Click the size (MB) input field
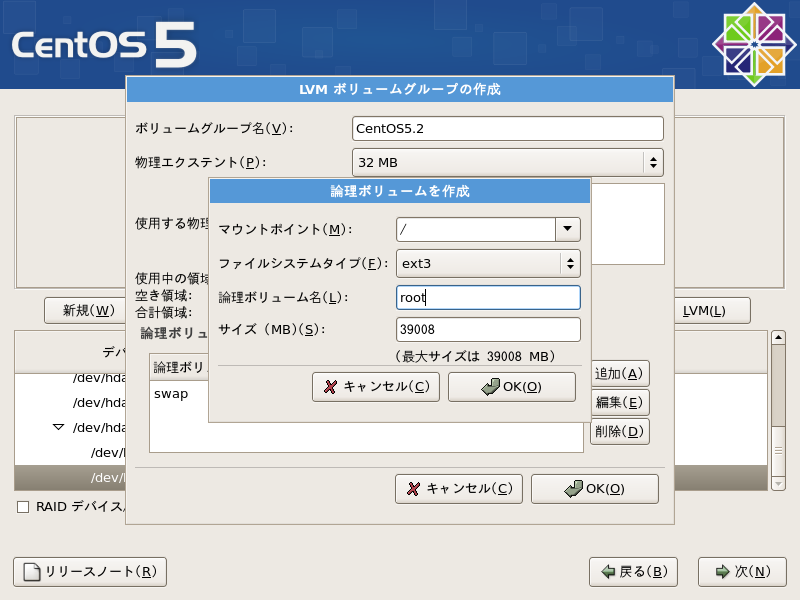 pos(488,330)
